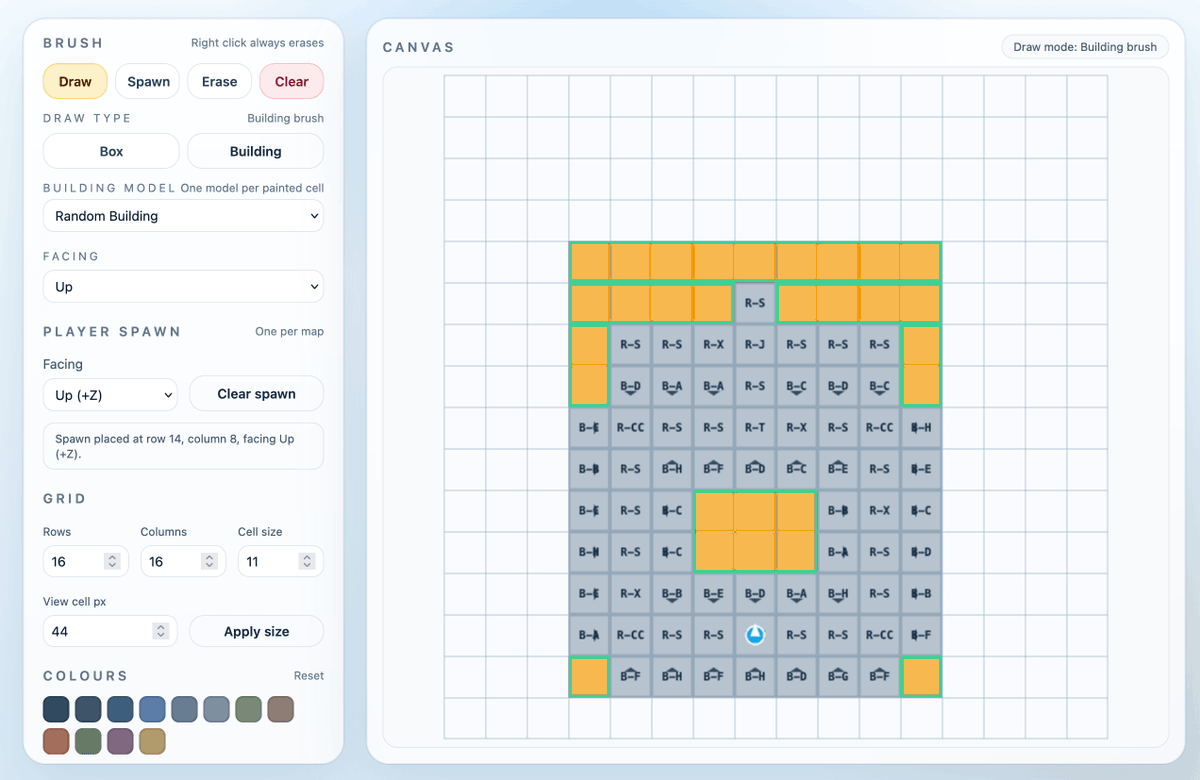
Task: Pick the darkest navy colour swatch
Action: (x=56, y=709)
